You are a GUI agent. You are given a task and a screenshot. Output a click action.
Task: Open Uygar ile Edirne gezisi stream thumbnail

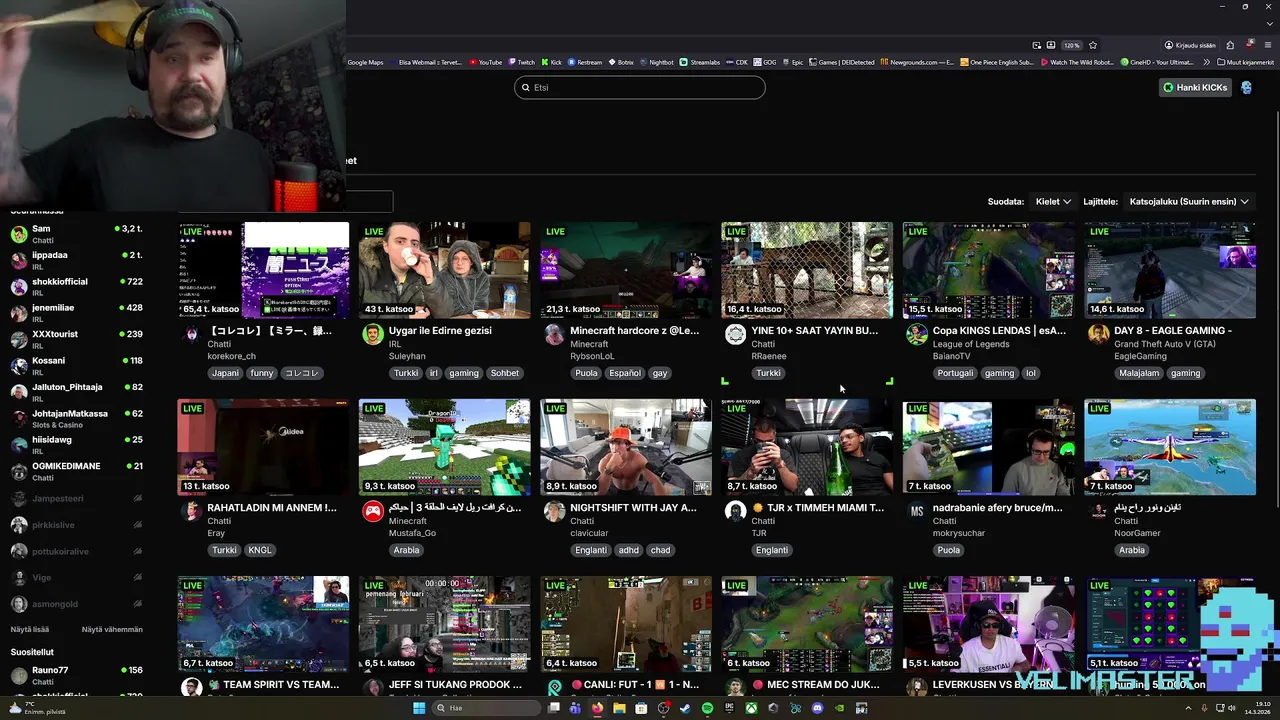click(445, 270)
